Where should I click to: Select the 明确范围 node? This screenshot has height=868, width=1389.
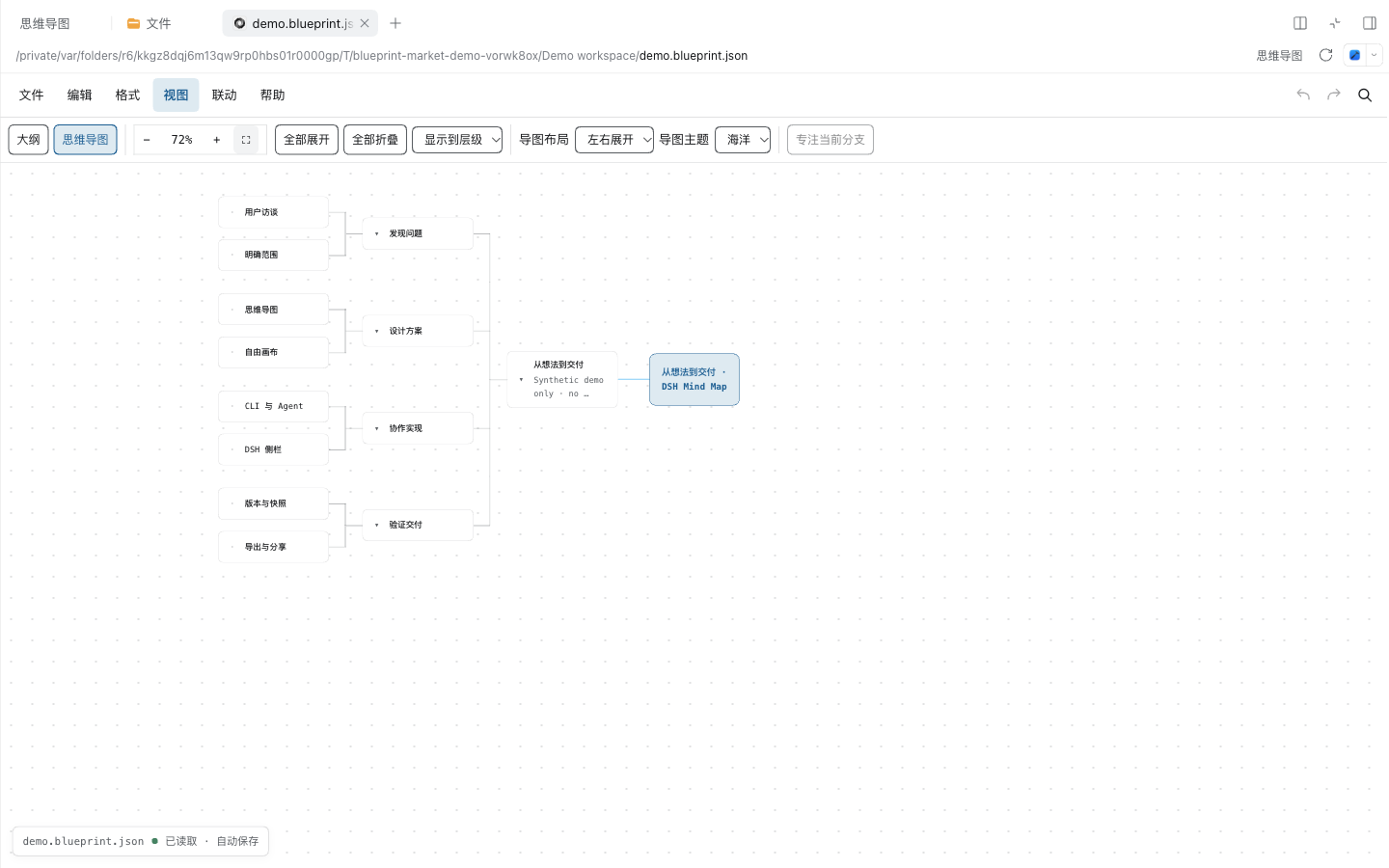click(x=274, y=255)
